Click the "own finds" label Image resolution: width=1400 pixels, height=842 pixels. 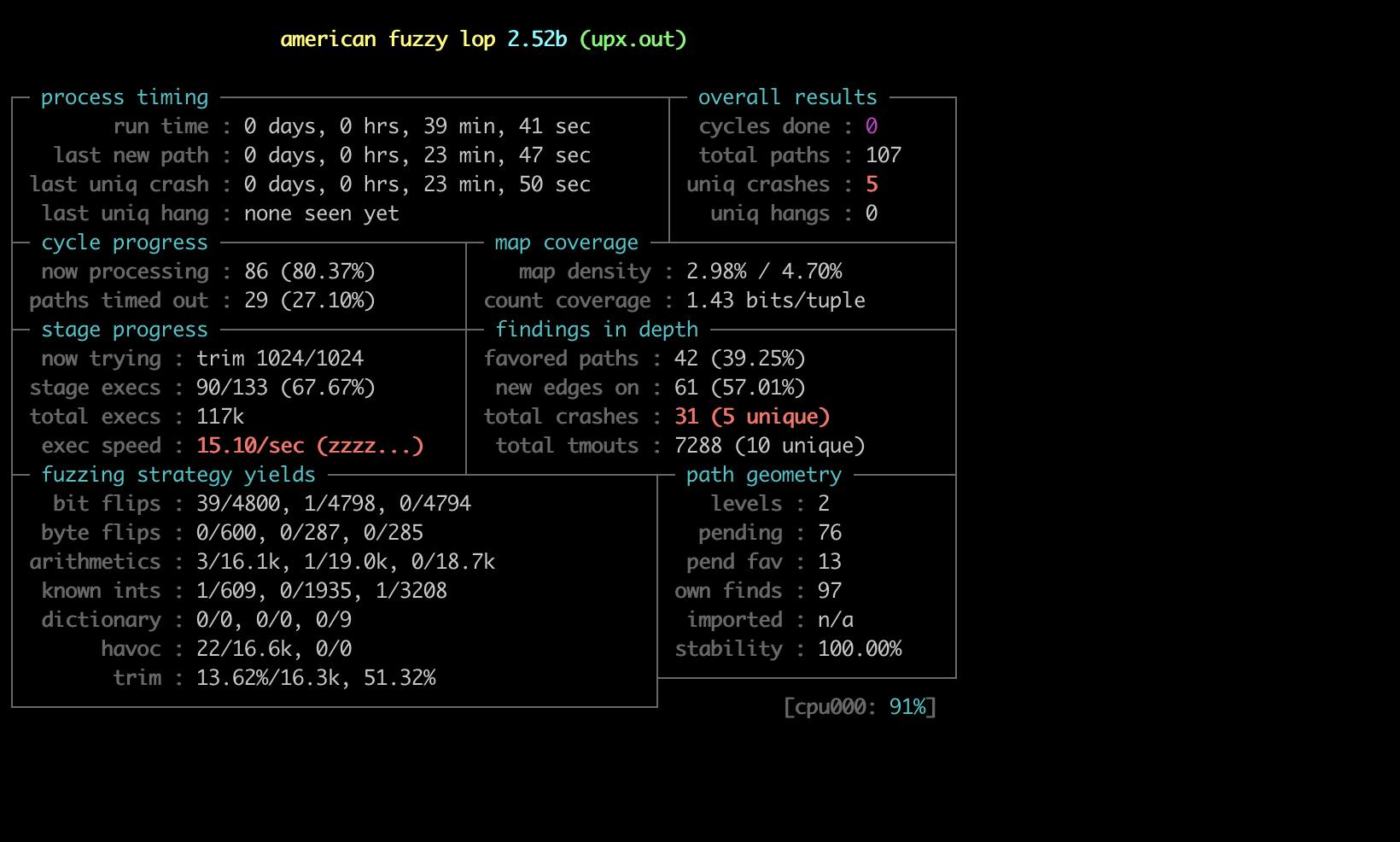pyautogui.click(x=728, y=591)
